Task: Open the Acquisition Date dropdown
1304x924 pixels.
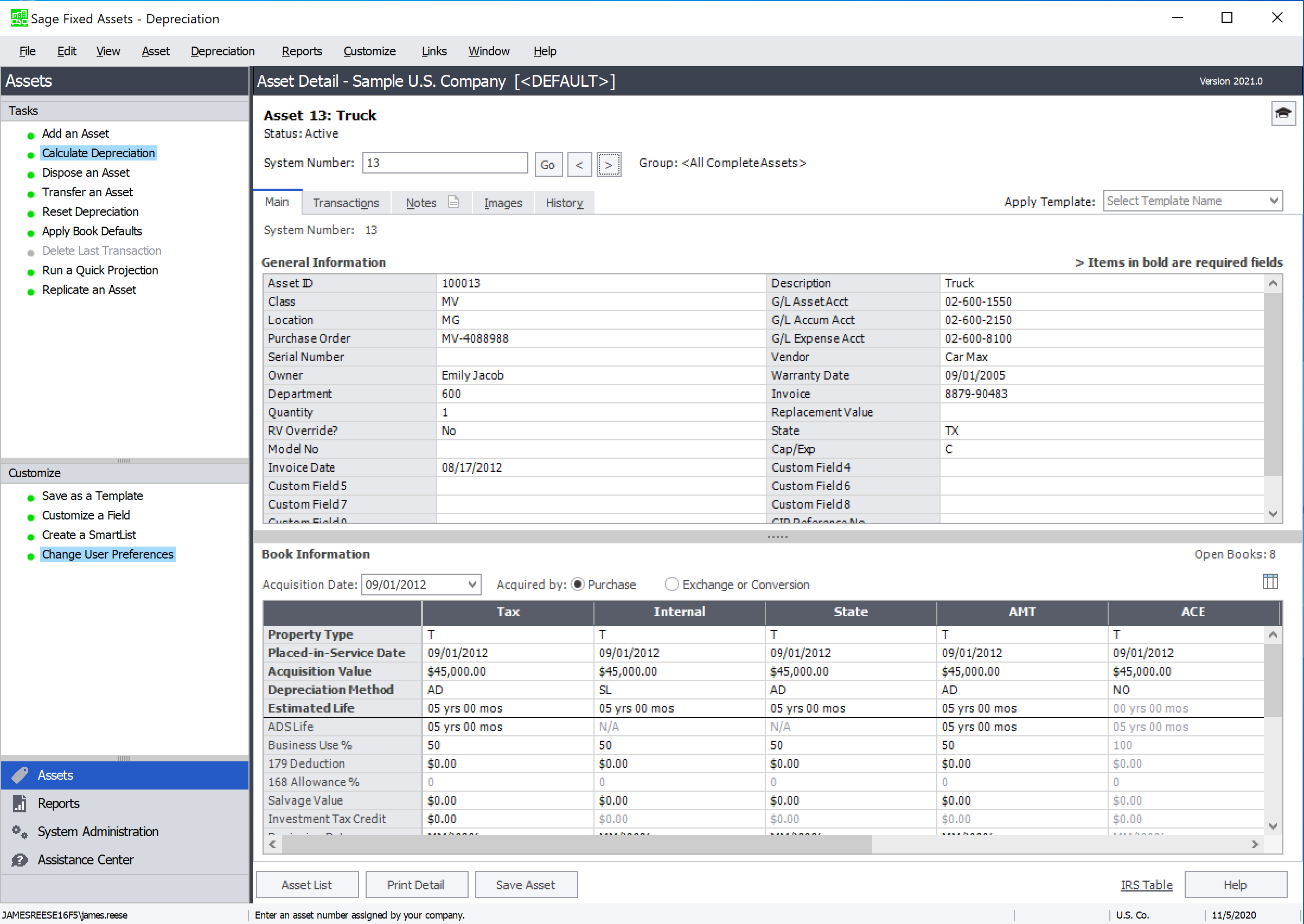Action: pyautogui.click(x=472, y=585)
